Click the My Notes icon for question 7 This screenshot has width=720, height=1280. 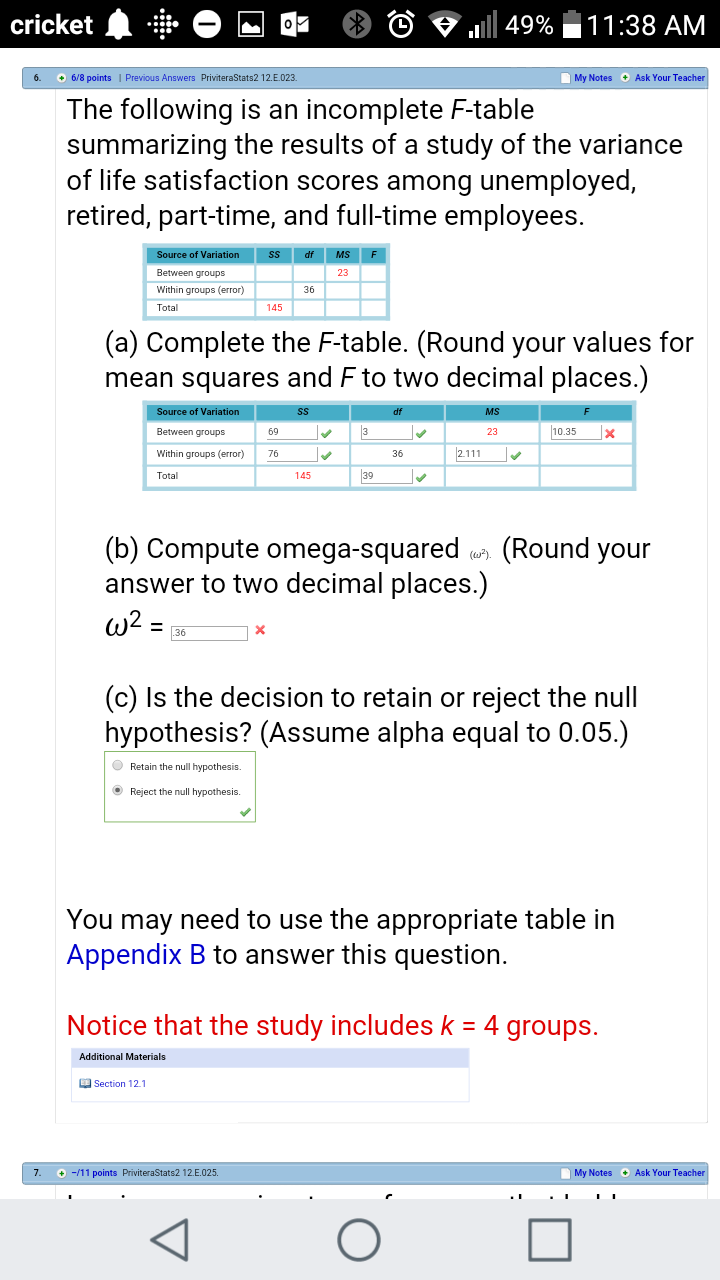566,1172
